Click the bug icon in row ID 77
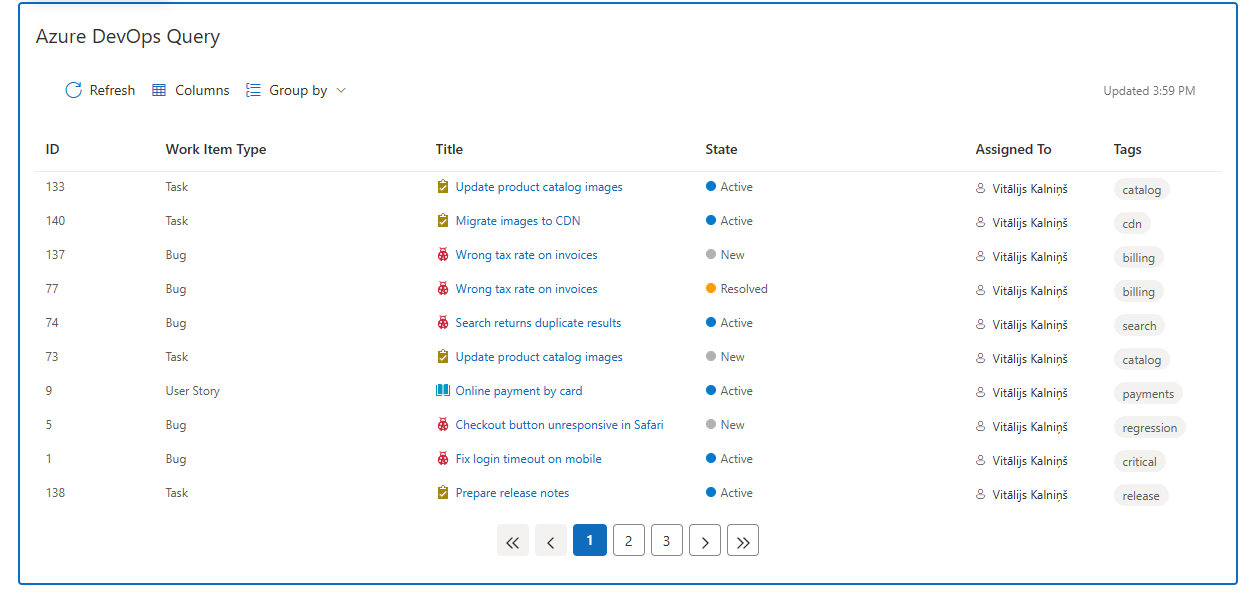1256x594 pixels. pos(443,289)
